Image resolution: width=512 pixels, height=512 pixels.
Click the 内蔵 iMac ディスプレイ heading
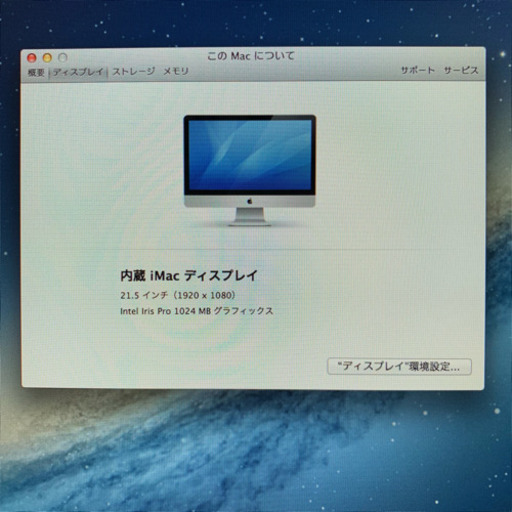click(x=189, y=276)
